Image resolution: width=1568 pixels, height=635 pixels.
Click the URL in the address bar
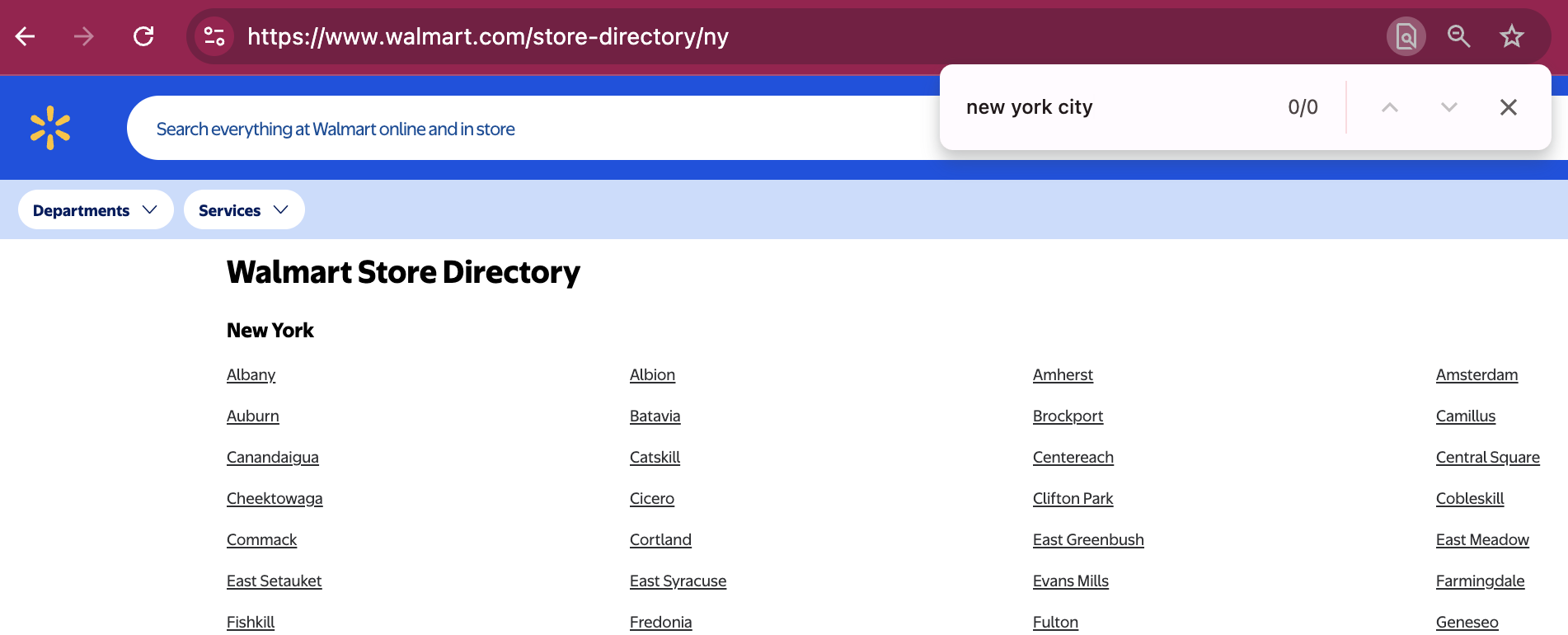pyautogui.click(x=487, y=36)
